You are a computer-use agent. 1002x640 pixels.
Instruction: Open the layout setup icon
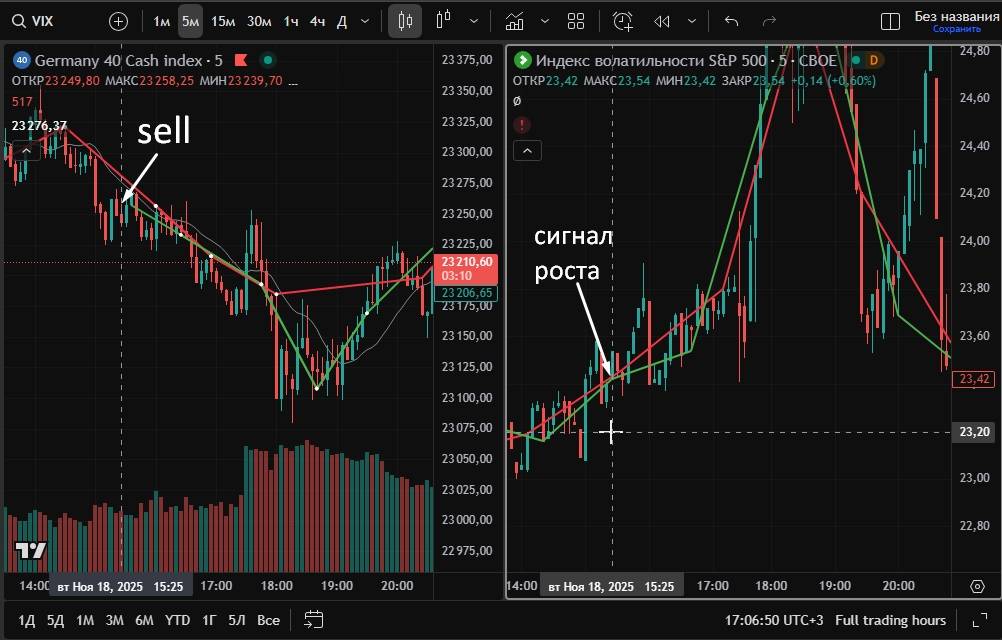coord(889,21)
